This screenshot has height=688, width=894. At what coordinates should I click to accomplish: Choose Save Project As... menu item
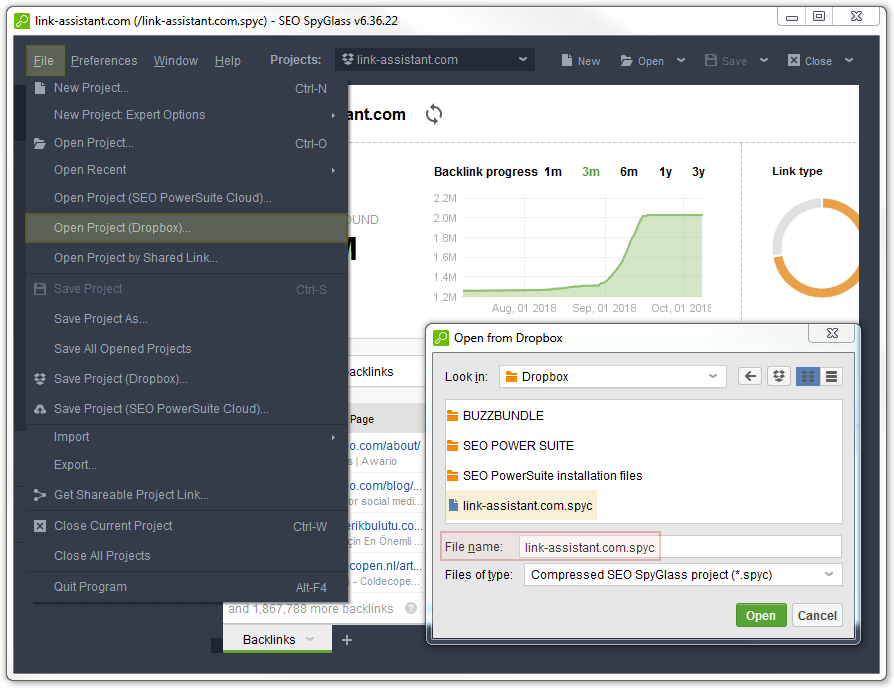pos(186,319)
